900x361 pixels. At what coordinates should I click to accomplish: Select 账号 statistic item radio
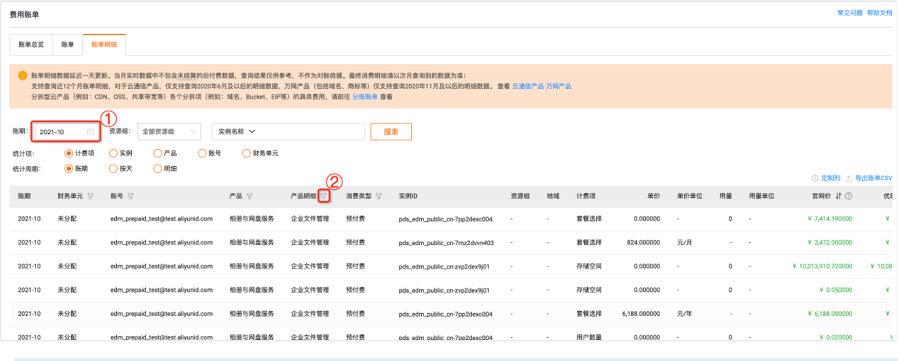click(x=202, y=153)
